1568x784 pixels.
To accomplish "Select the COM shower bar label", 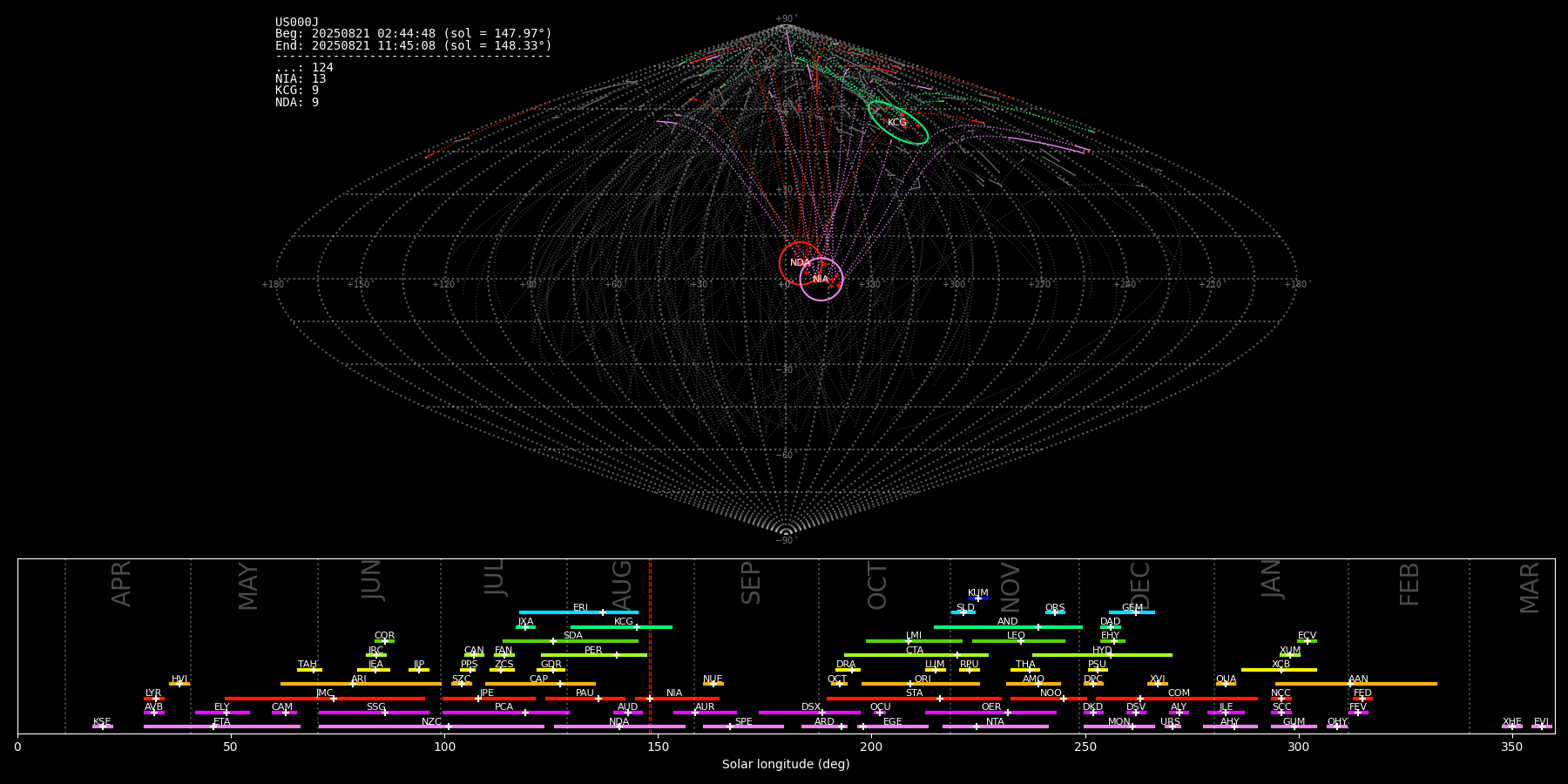I will click(x=1179, y=693).
